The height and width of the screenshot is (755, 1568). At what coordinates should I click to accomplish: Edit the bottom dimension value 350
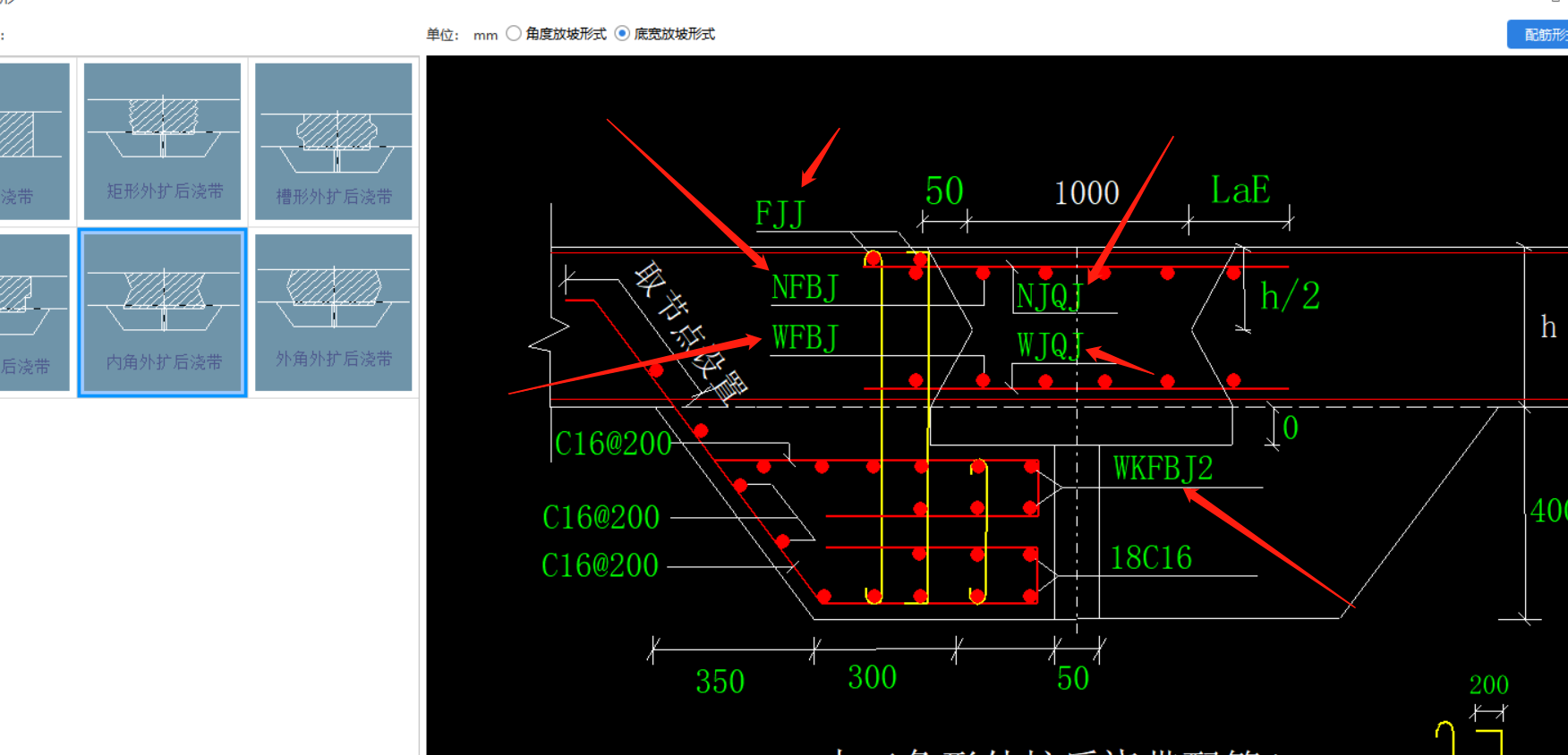tap(720, 682)
